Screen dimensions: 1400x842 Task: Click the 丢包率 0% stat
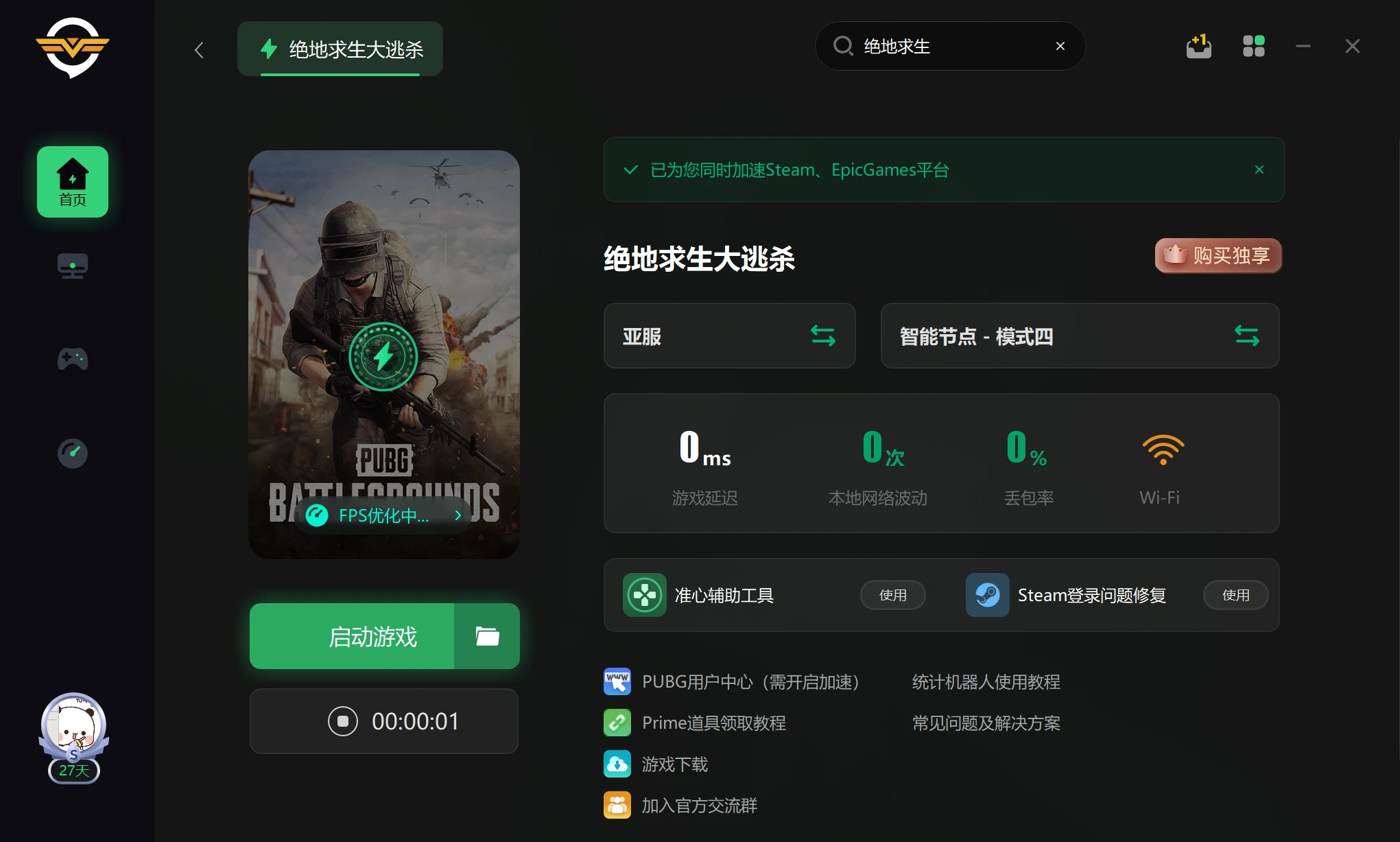point(1028,468)
